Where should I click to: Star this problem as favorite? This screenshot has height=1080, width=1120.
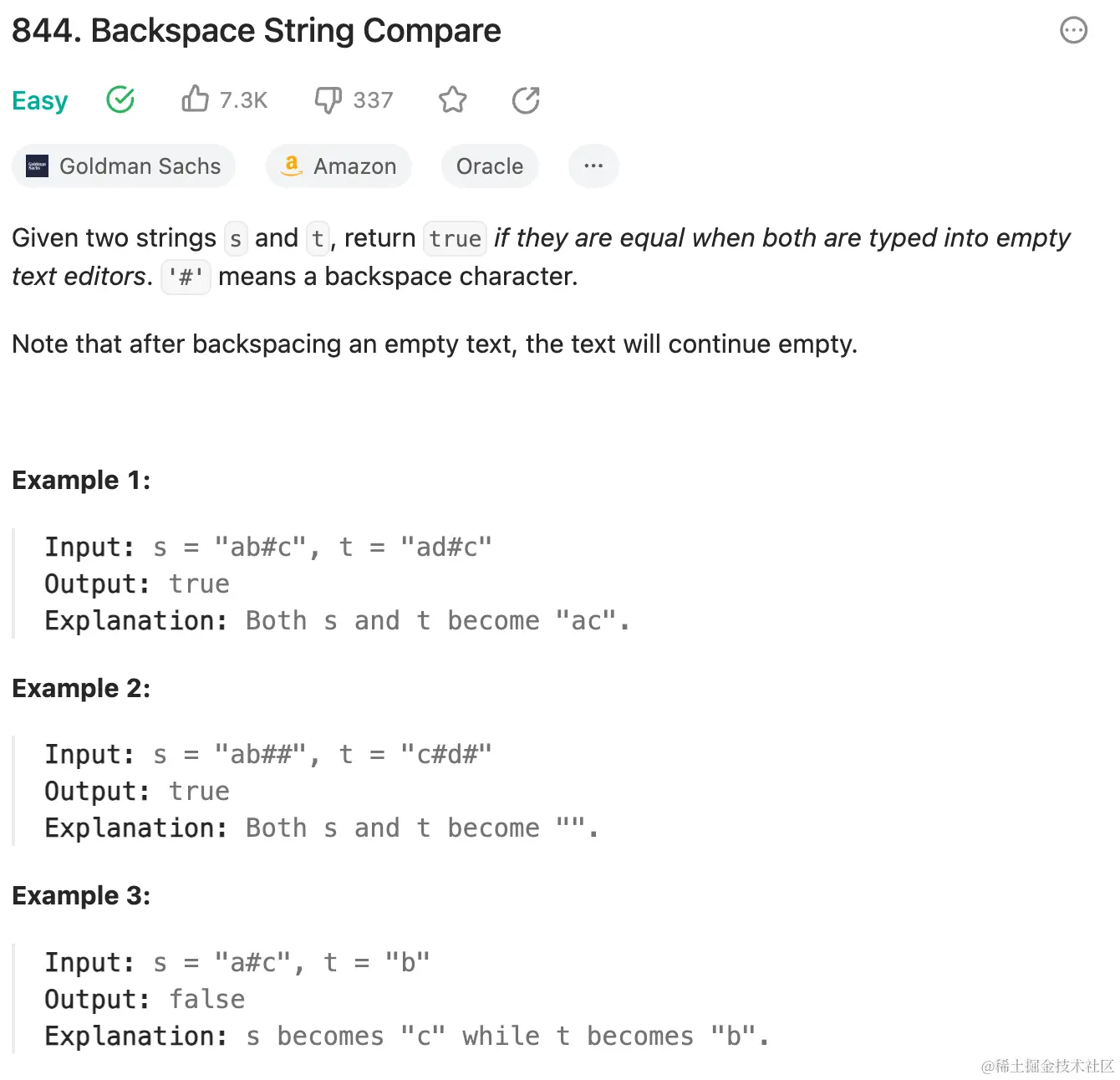(453, 100)
